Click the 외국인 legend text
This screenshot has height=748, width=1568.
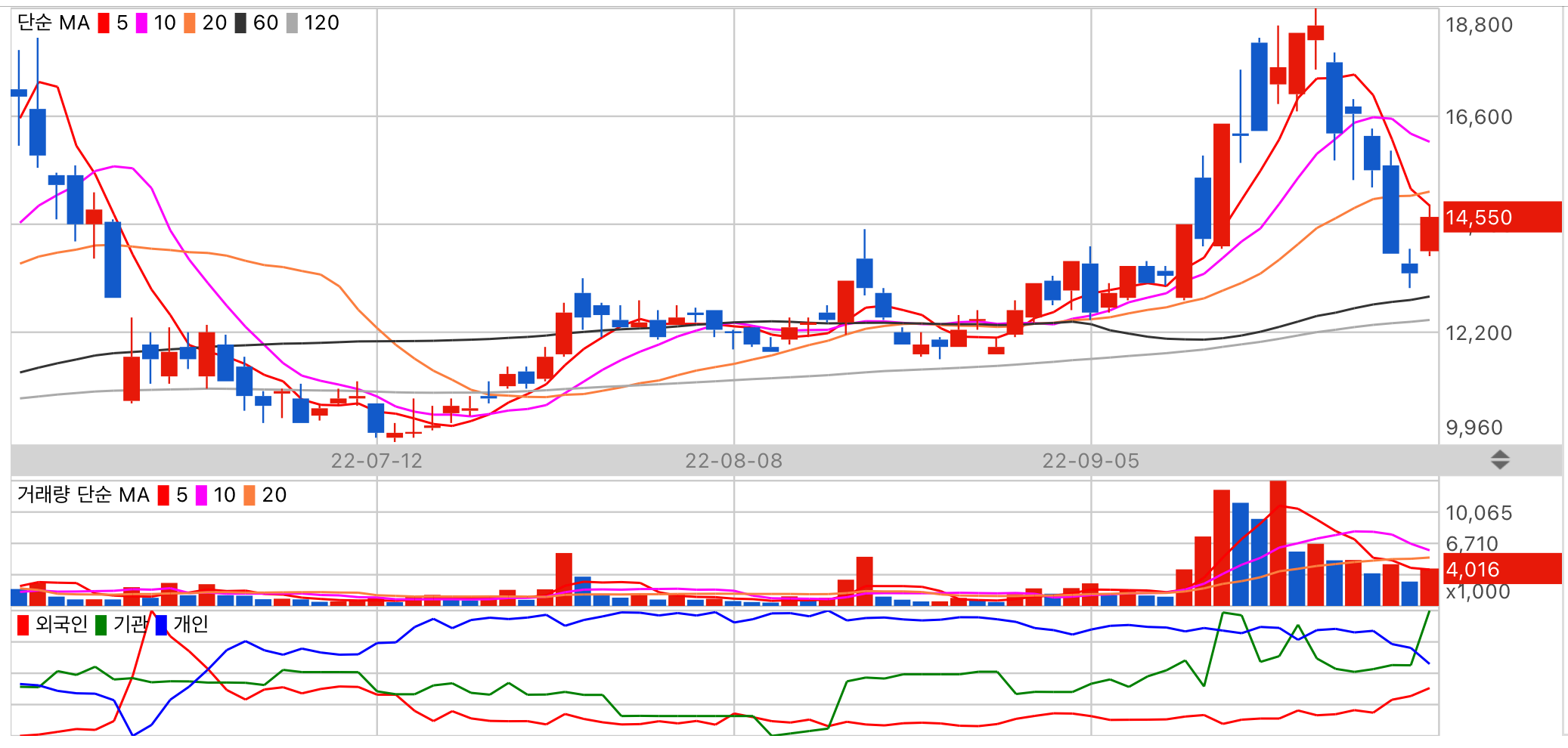point(61,624)
